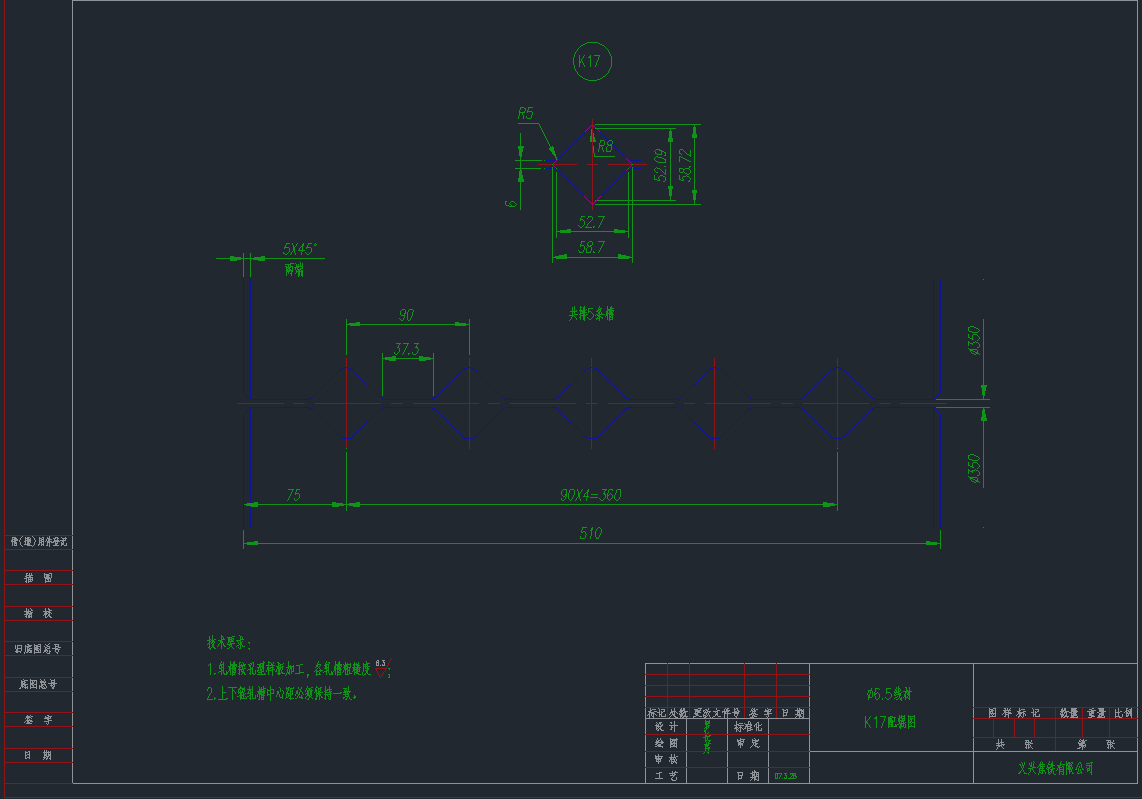This screenshot has width=1142, height=799.
Task: Click the 设计 title block cell
Action: click(667, 728)
